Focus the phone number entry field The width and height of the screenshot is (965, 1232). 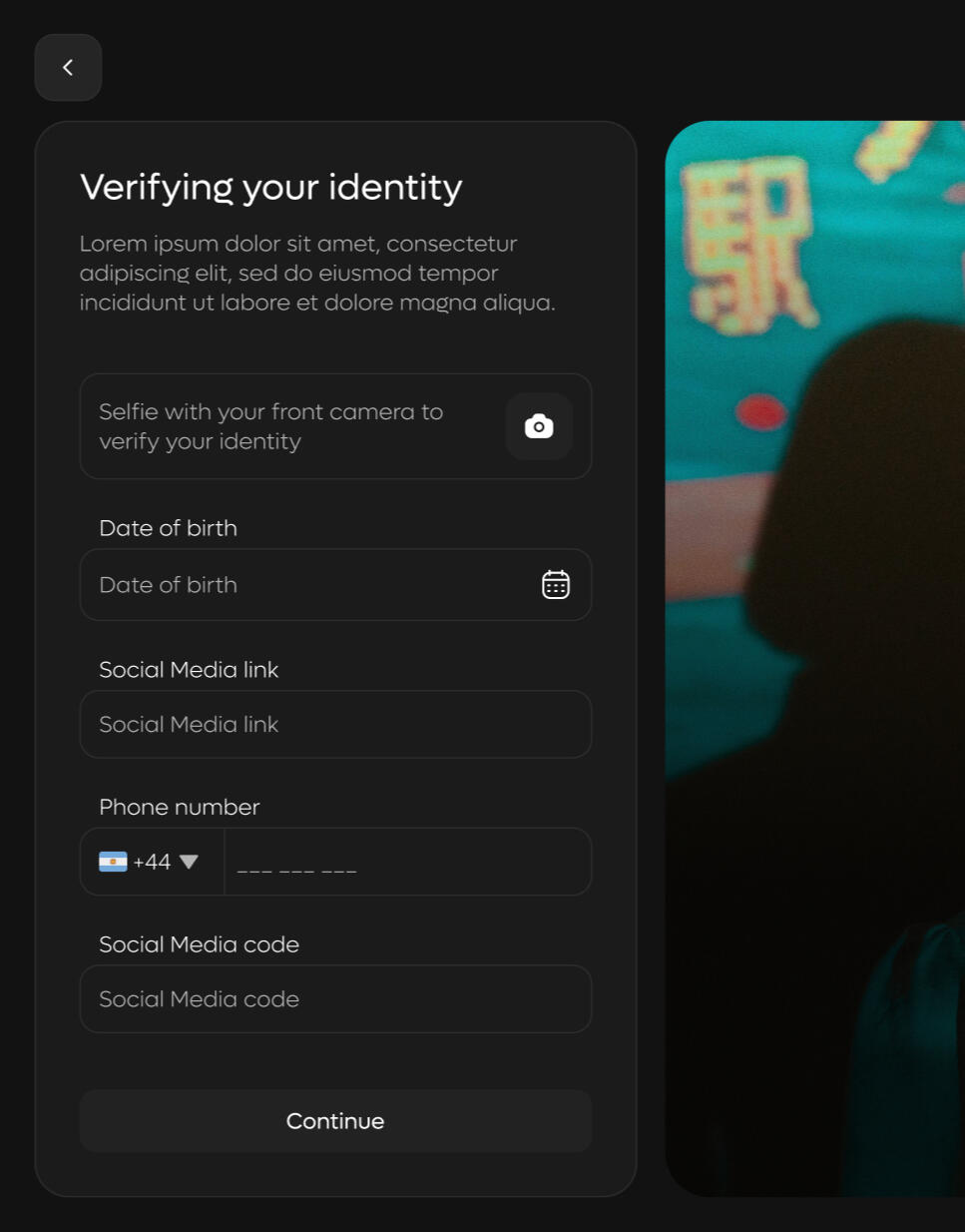(407, 862)
